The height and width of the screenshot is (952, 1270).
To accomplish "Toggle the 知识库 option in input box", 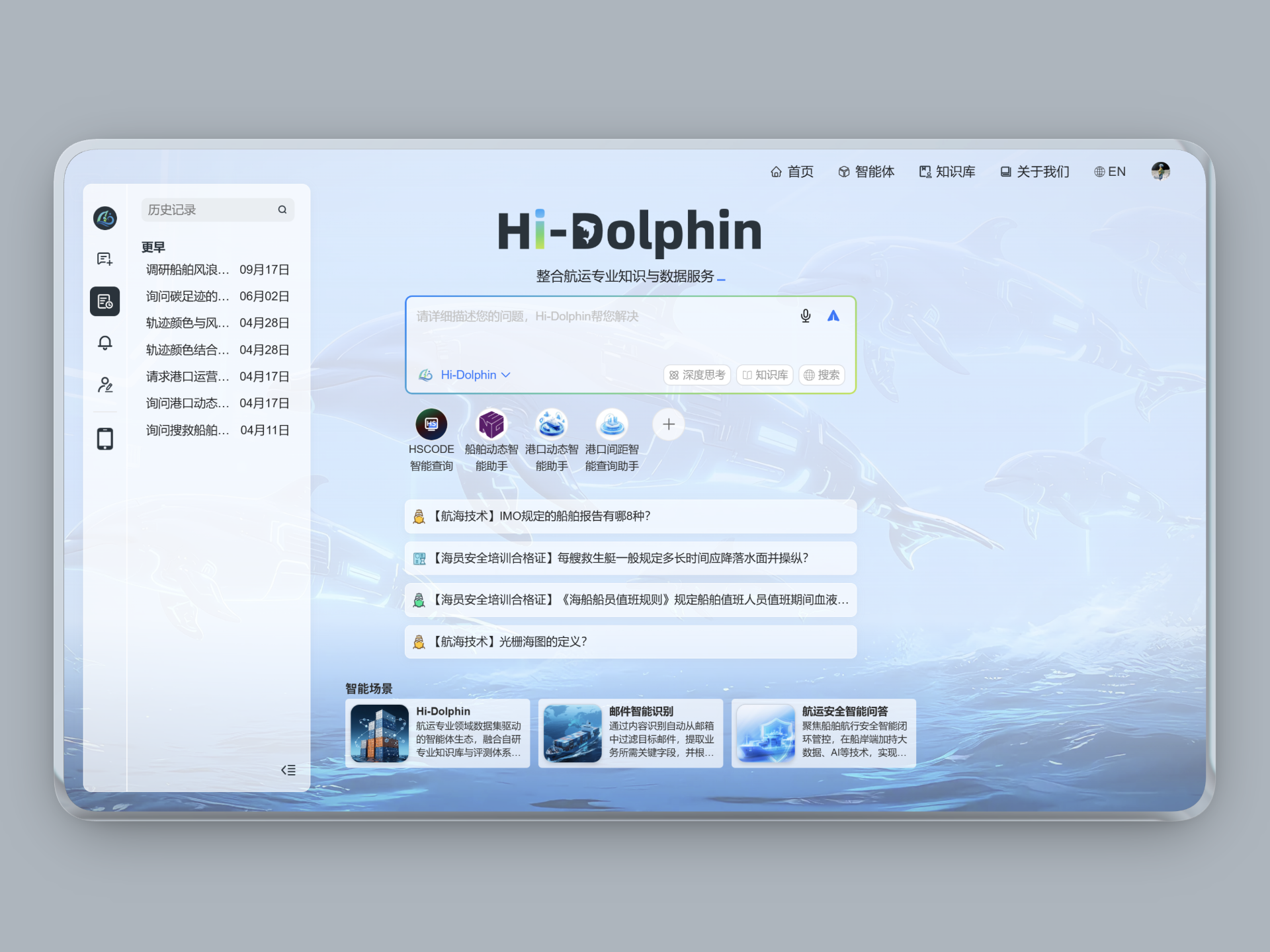I will [765, 375].
